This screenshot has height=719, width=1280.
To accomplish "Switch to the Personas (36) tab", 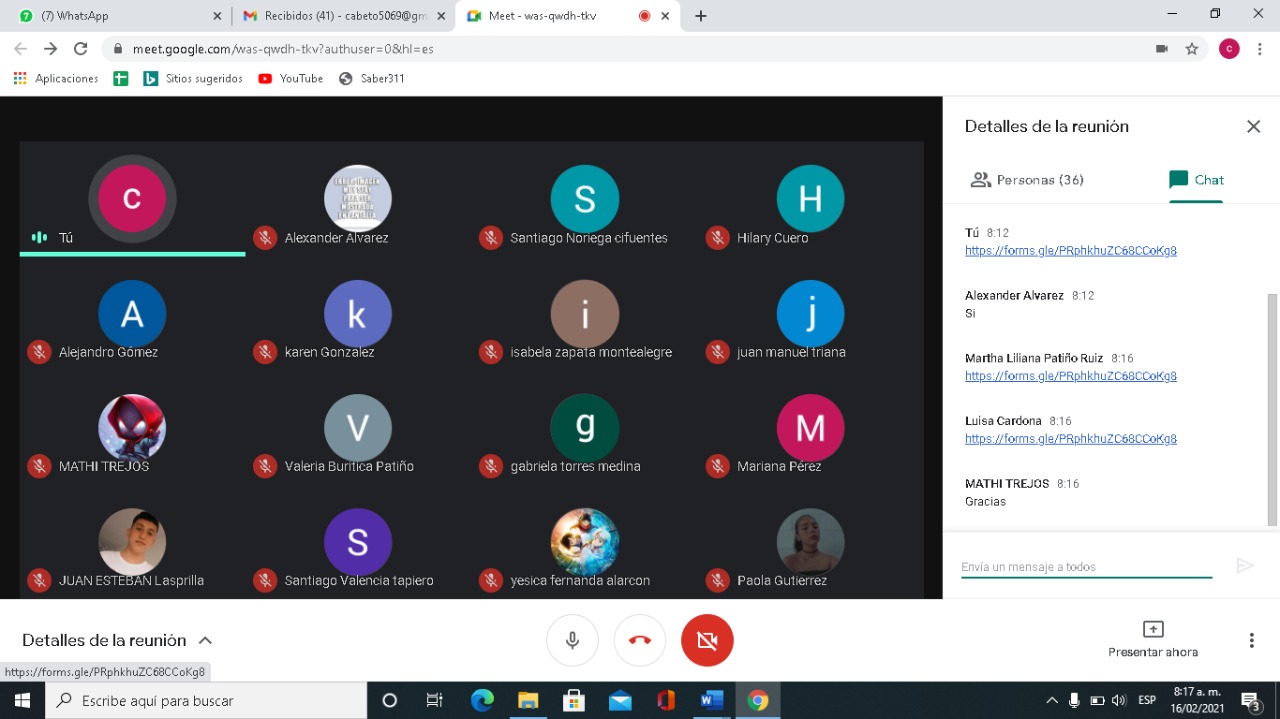I will click(x=1027, y=180).
